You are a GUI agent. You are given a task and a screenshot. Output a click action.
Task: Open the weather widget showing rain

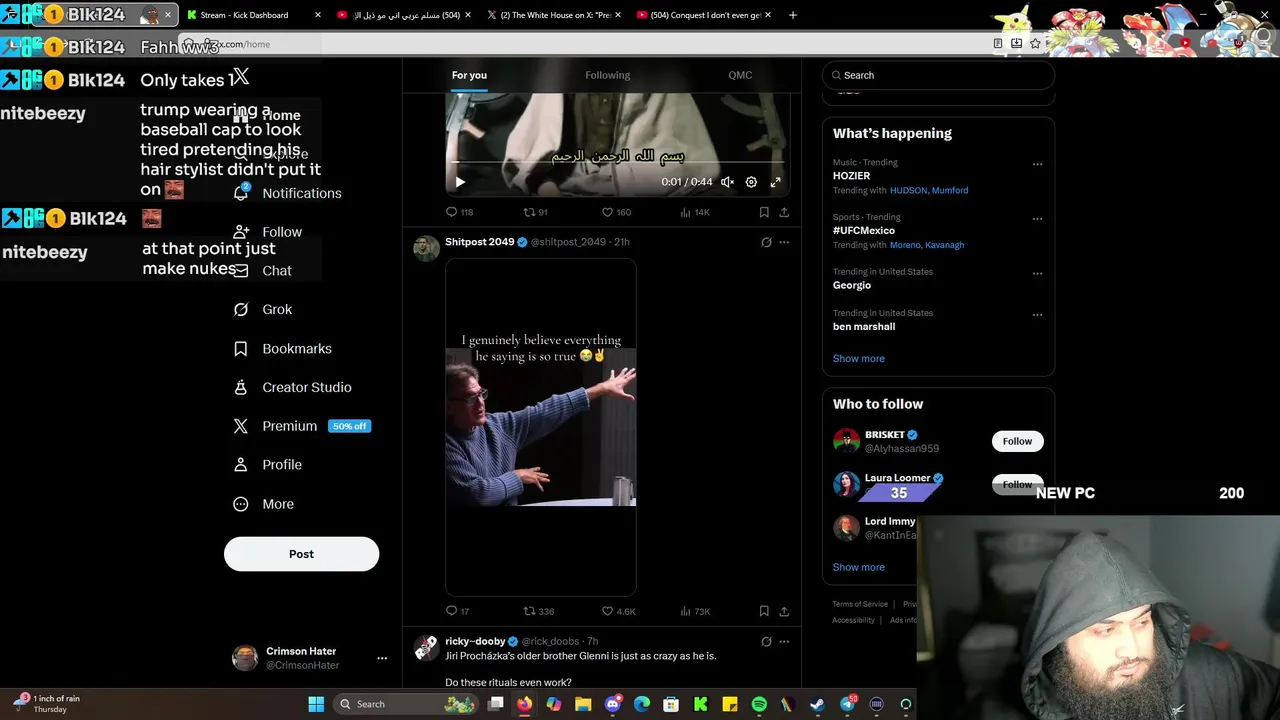47,704
